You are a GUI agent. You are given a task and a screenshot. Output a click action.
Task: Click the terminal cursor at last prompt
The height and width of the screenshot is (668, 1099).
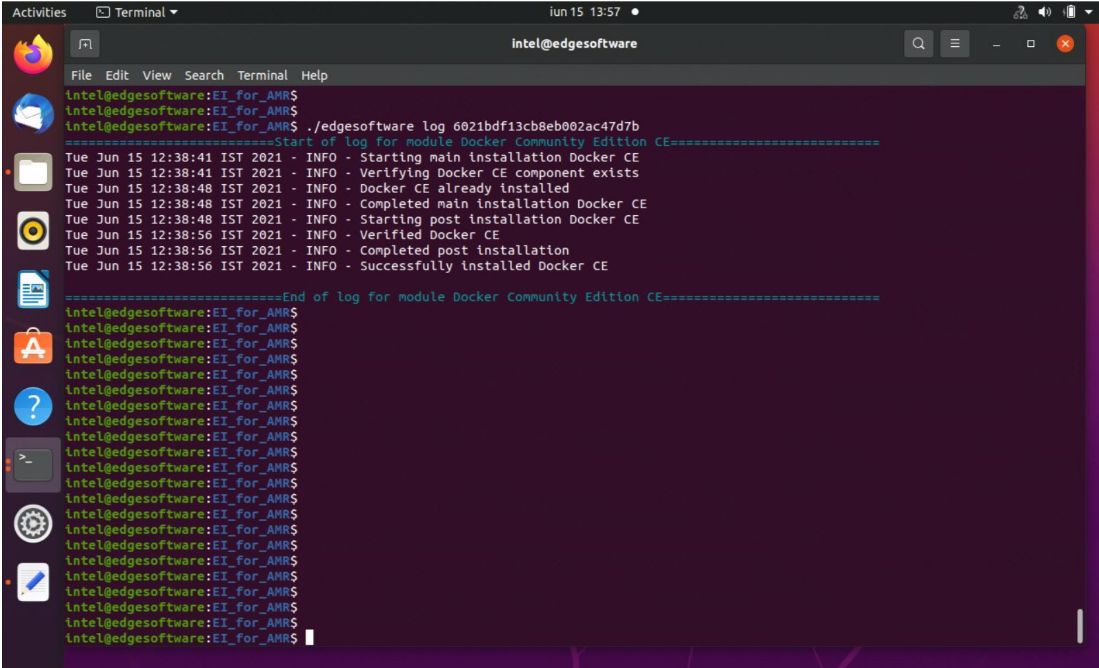[309, 637]
